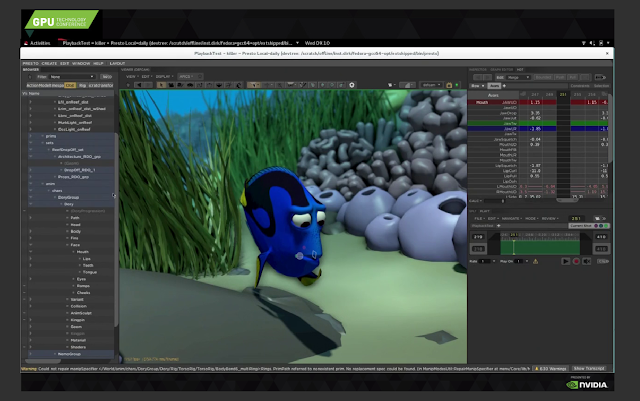640x401 pixels.
Task: Click the Show Transcript button
Action: coord(589,368)
